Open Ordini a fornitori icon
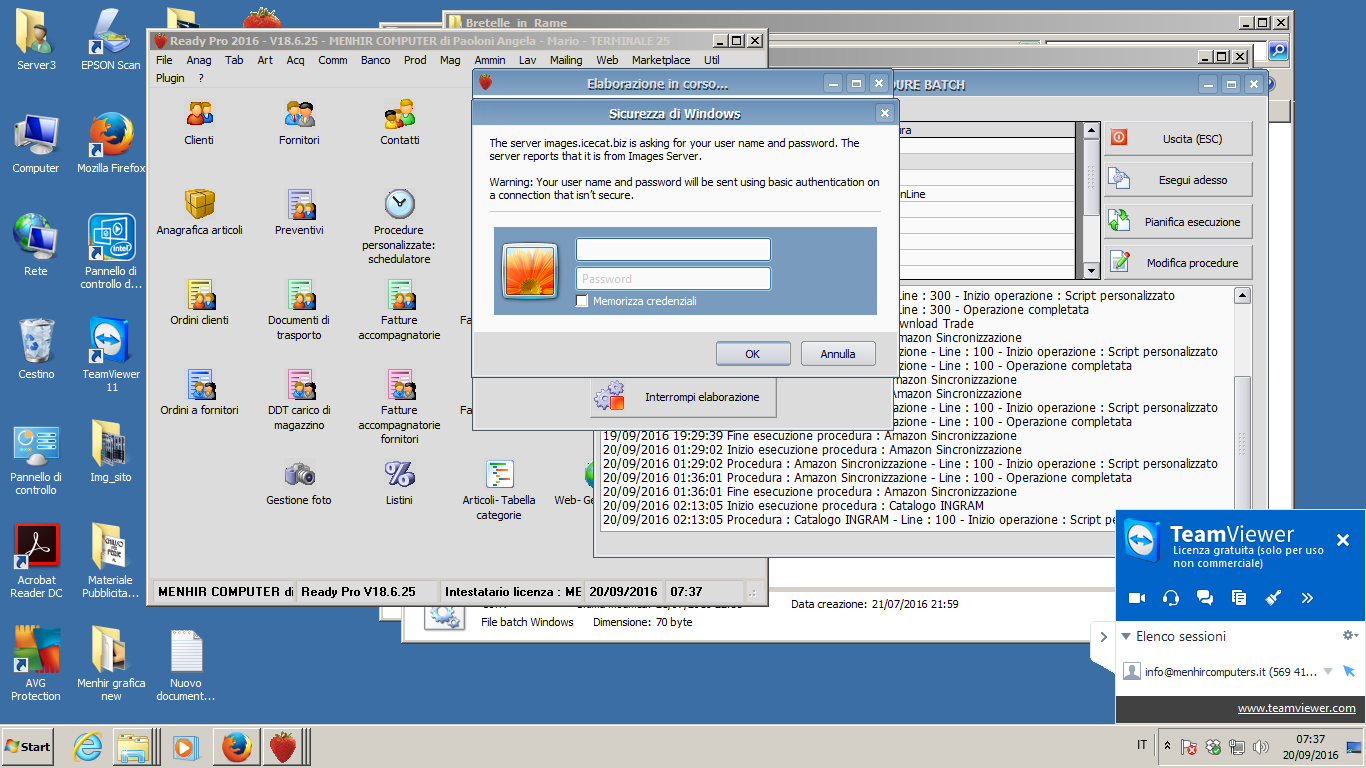This screenshot has height=768, width=1366. (200, 384)
